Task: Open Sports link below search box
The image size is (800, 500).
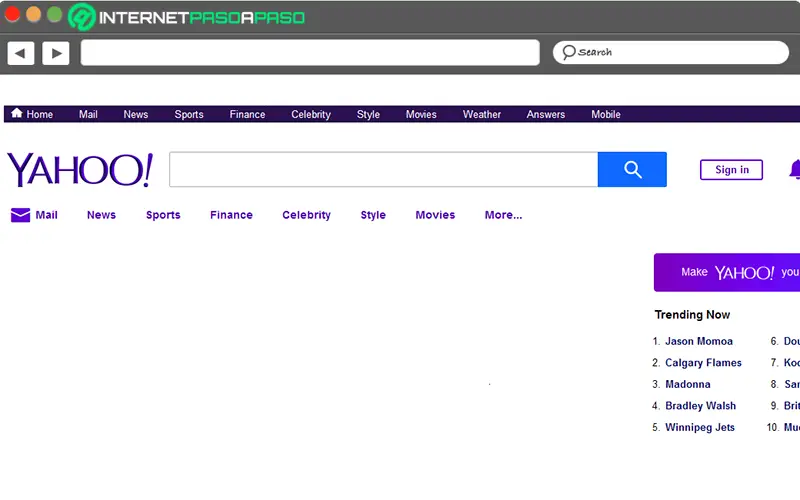Action: click(163, 215)
